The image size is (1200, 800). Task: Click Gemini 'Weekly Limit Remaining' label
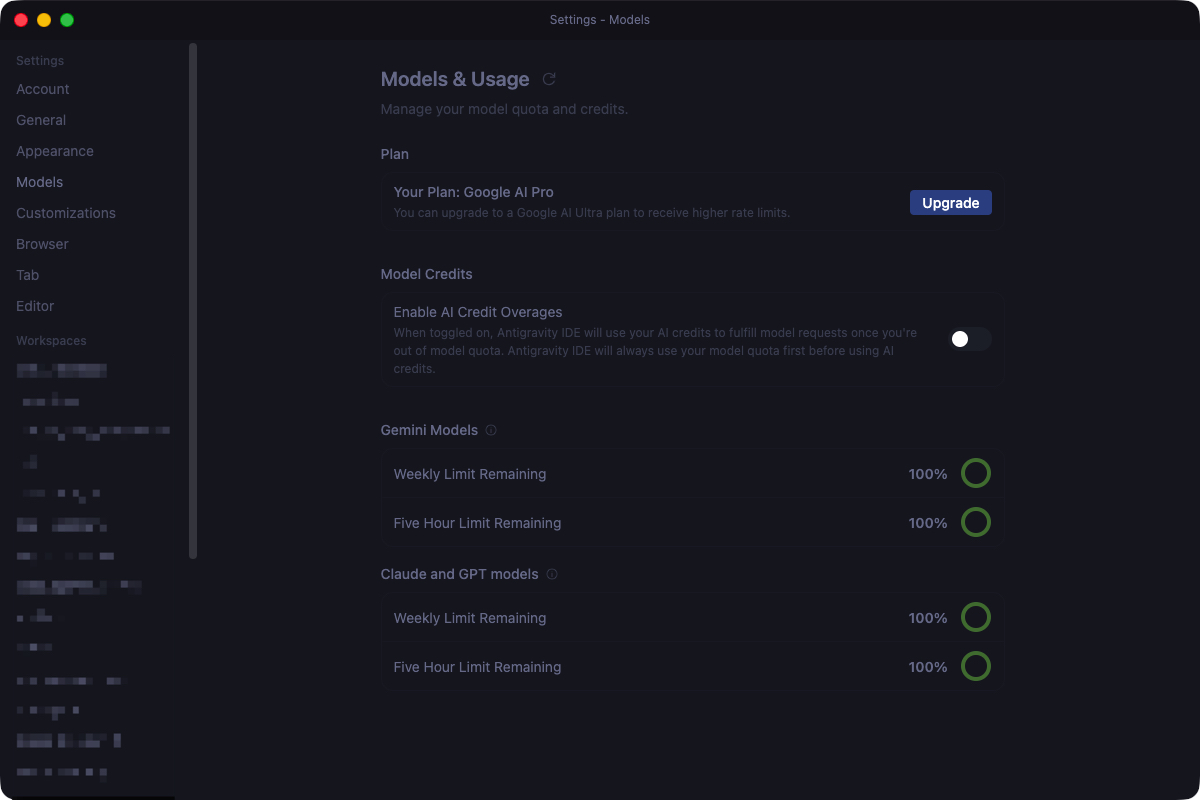pos(470,474)
